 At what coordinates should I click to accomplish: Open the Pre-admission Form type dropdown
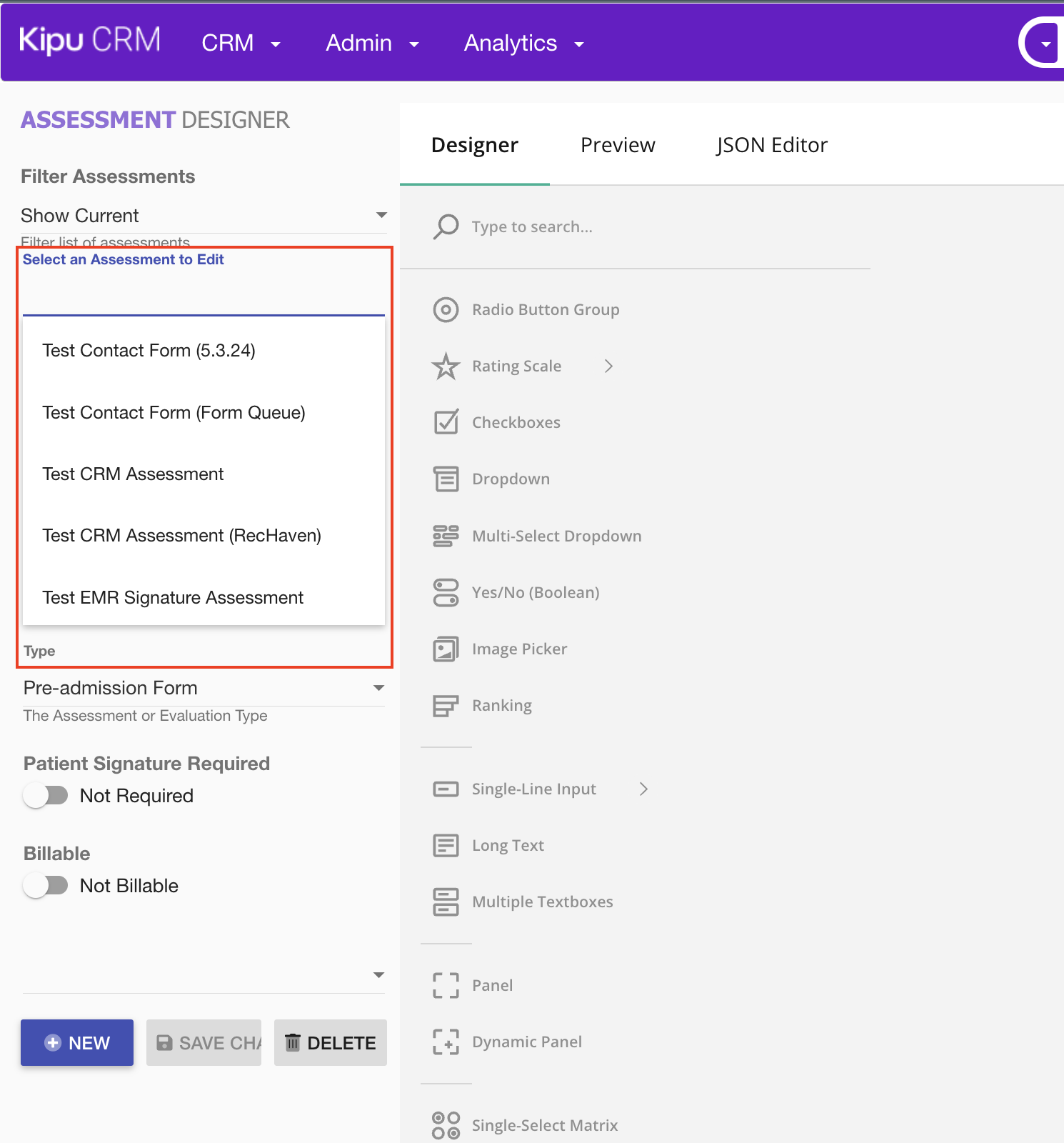click(204, 688)
